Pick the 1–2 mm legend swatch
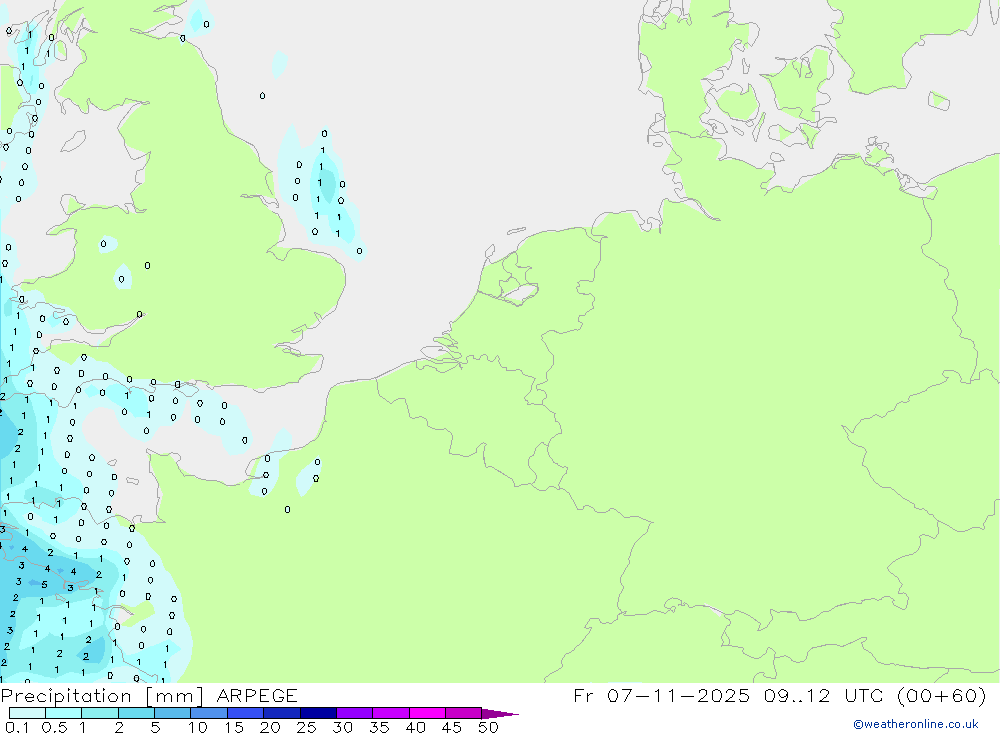This screenshot has height=733, width=1000. [100, 713]
